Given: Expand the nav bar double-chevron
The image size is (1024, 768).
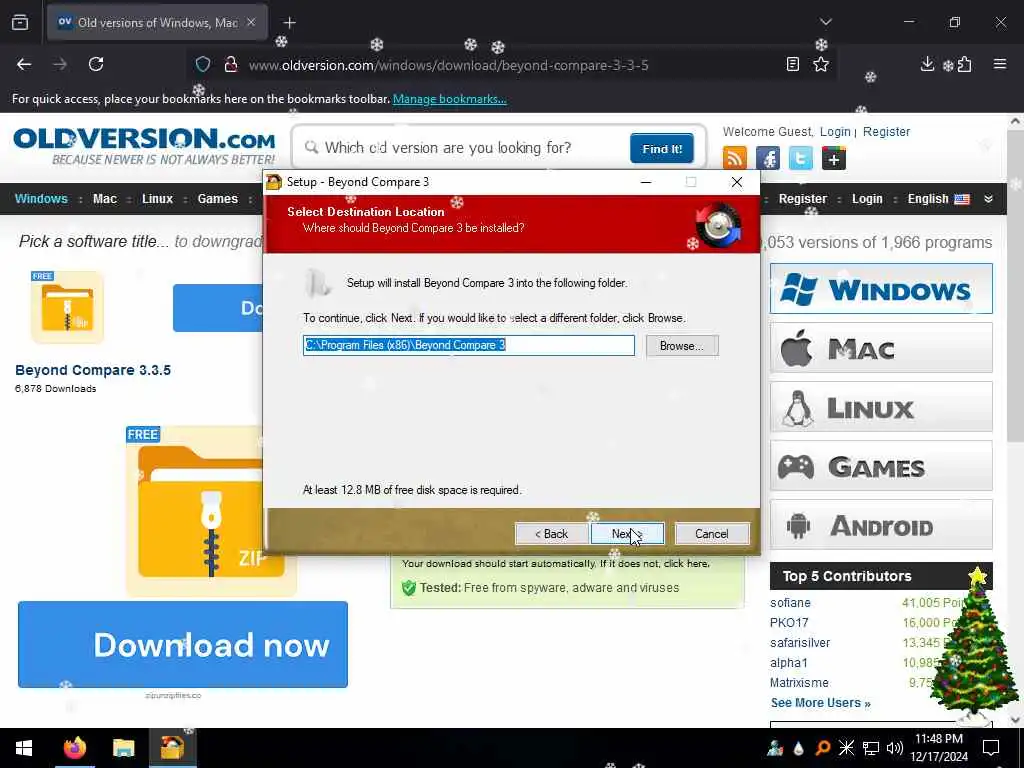Looking at the screenshot, I should pos(989,199).
